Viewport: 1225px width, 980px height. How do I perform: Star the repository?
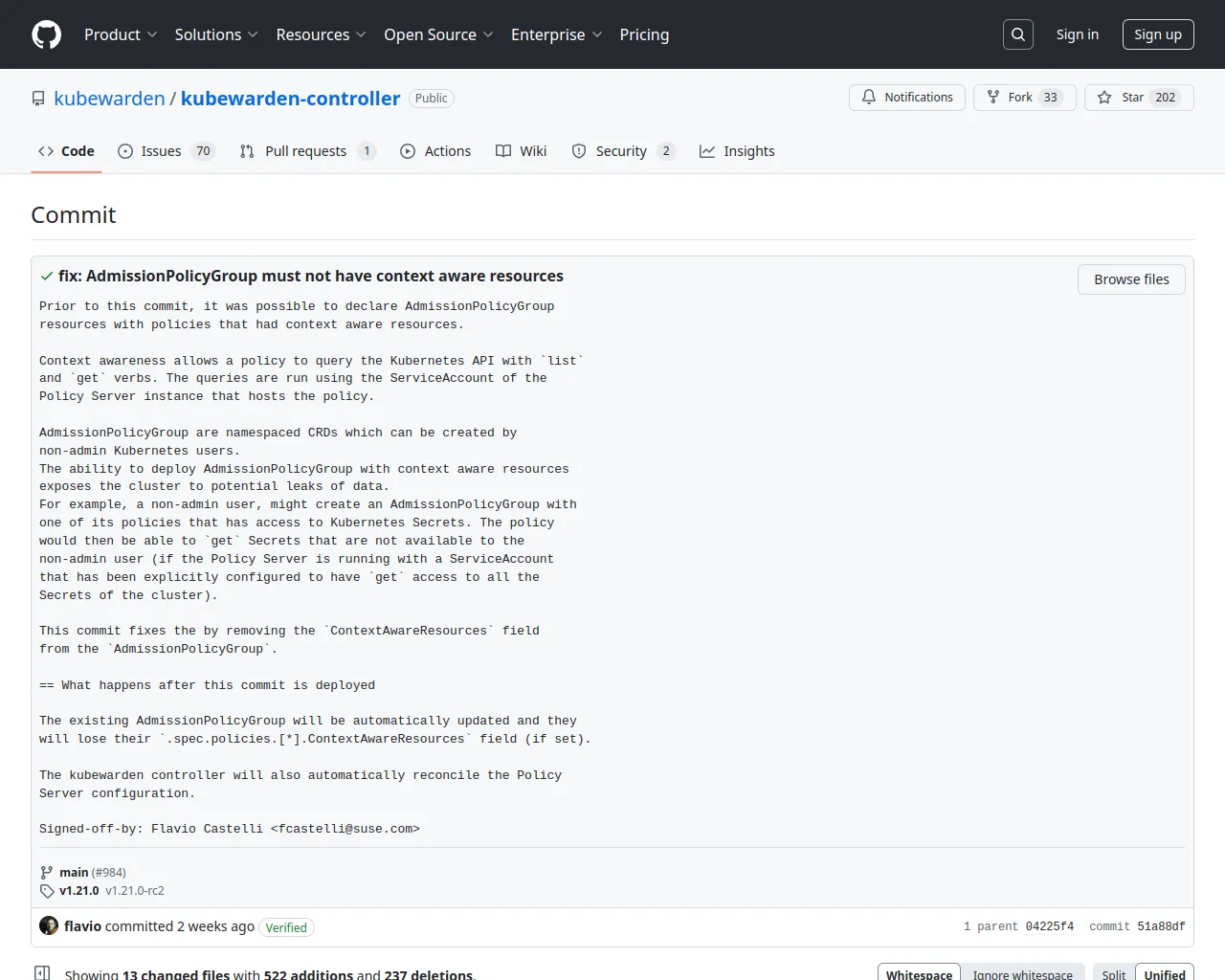[1139, 98]
